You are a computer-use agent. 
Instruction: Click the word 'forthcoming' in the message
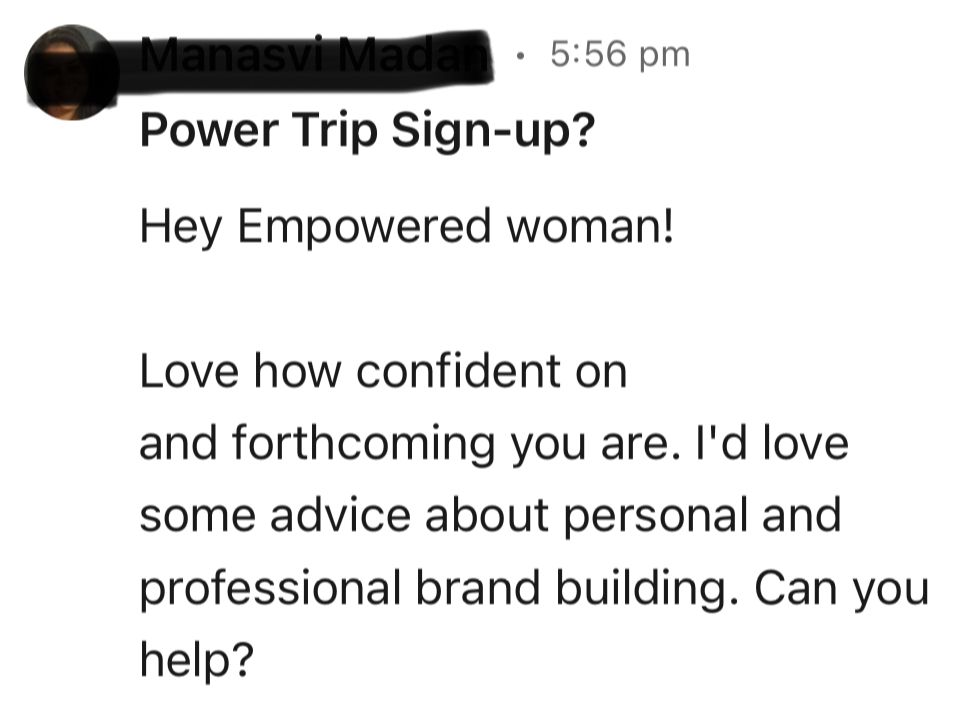[363, 446]
